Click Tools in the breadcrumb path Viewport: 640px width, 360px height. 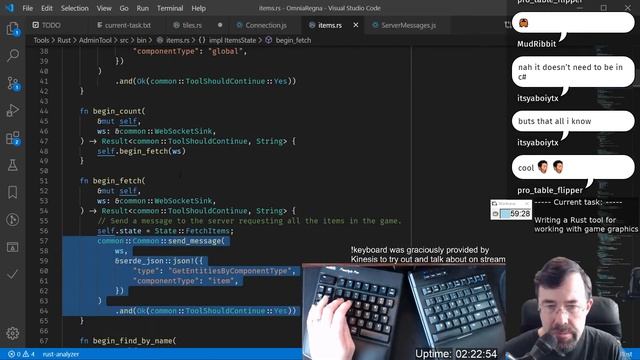41,40
